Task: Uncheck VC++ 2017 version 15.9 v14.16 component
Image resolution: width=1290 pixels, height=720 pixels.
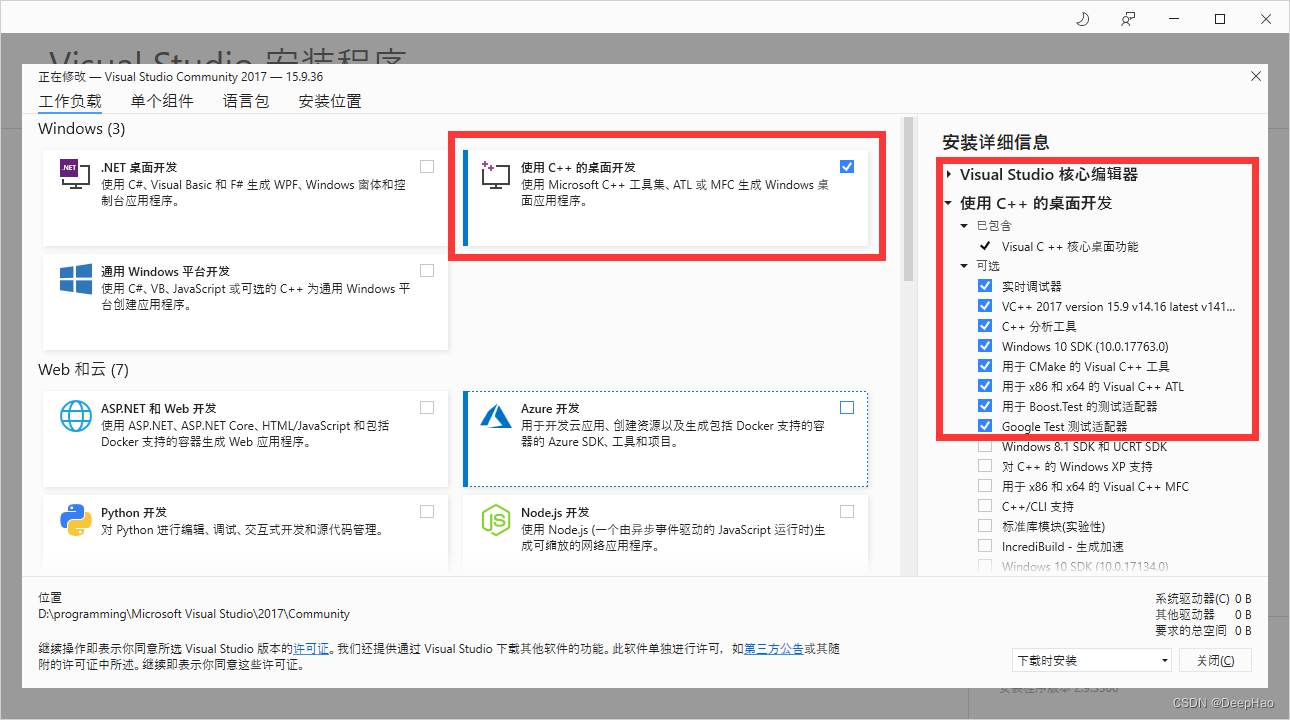Action: pos(985,306)
